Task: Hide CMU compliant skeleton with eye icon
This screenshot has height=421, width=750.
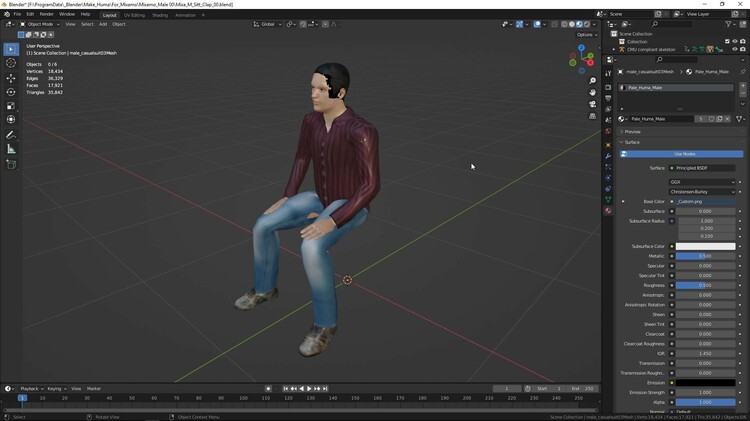Action: coord(735,49)
